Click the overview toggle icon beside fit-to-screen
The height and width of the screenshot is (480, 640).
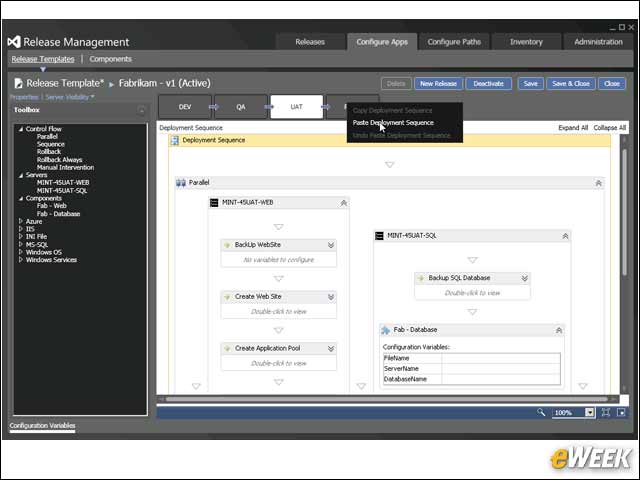click(x=621, y=412)
